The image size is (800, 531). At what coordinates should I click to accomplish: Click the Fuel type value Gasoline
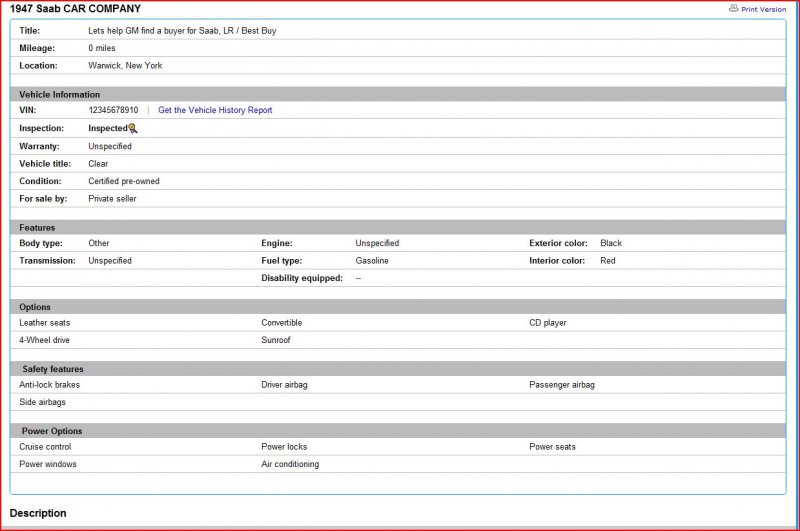pos(372,261)
